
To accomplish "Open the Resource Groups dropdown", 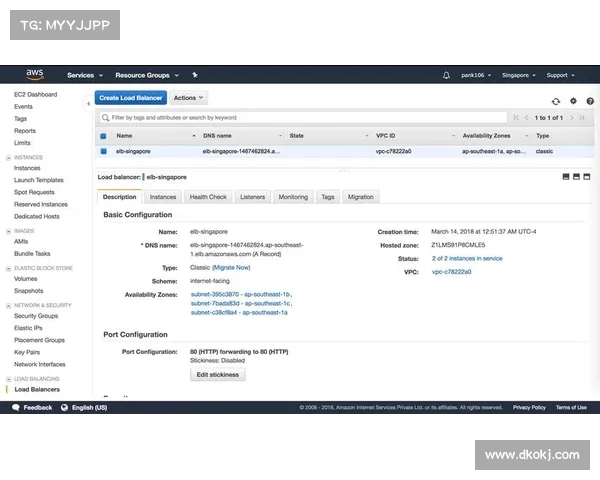I will tap(147, 75).
